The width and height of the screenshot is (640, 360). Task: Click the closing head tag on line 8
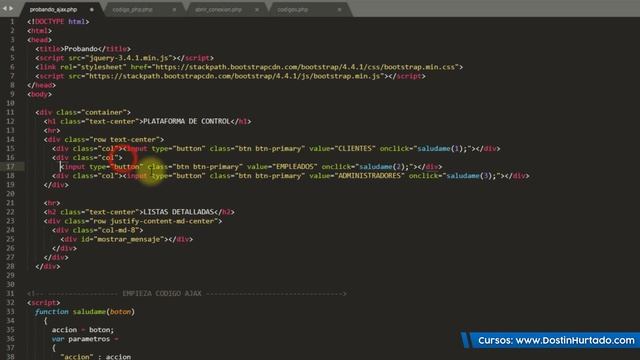point(41,85)
